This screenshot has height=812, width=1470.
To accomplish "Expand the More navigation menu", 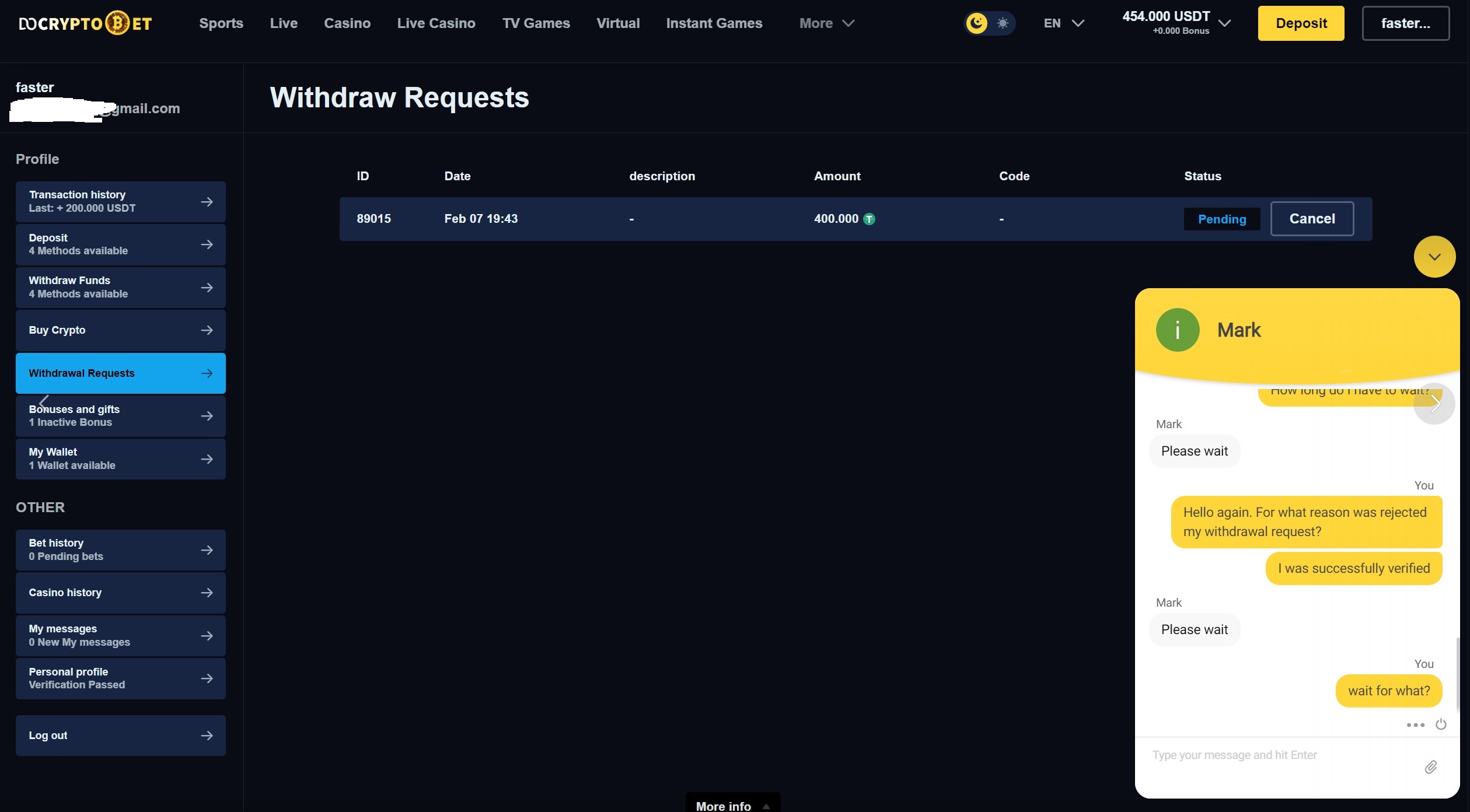I will [826, 23].
